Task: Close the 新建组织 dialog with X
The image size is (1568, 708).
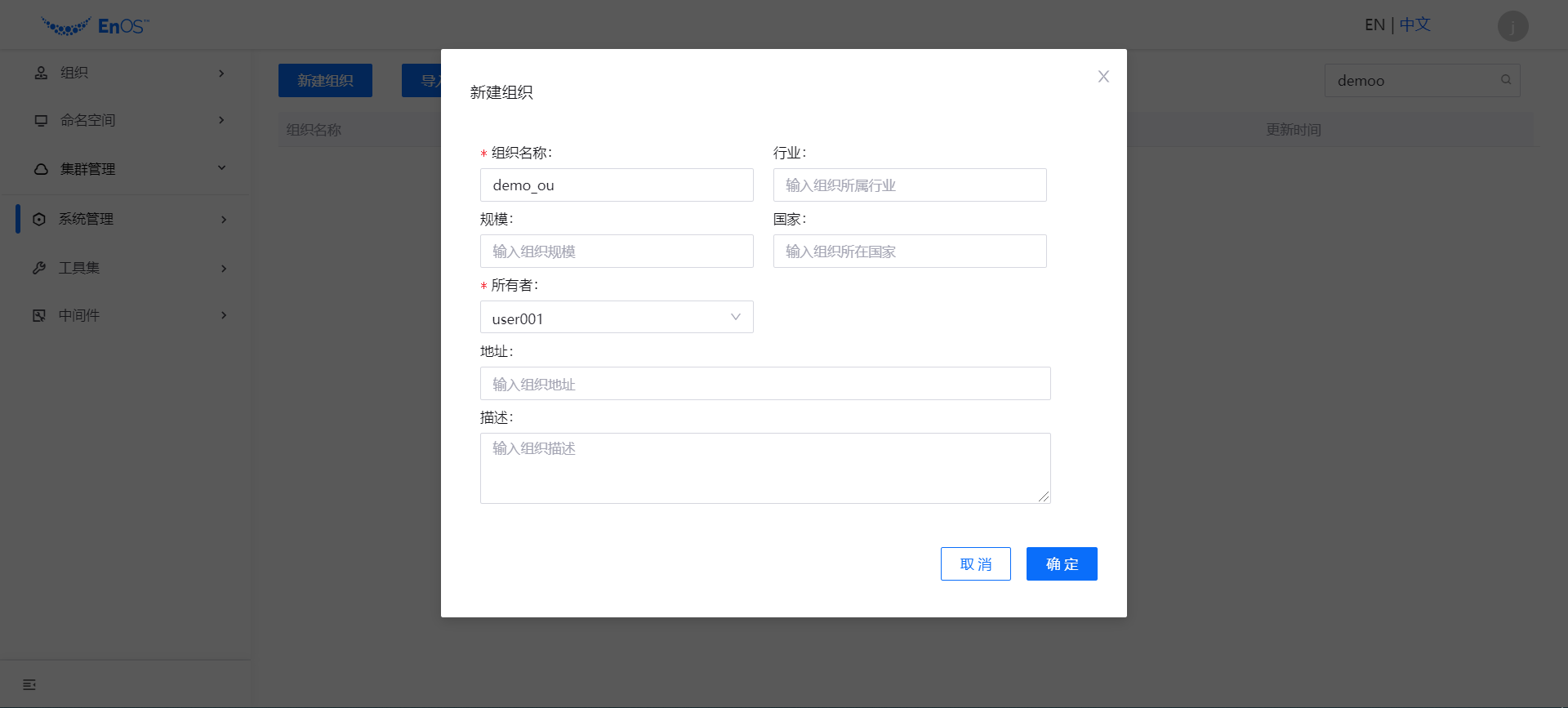Action: (x=1103, y=77)
